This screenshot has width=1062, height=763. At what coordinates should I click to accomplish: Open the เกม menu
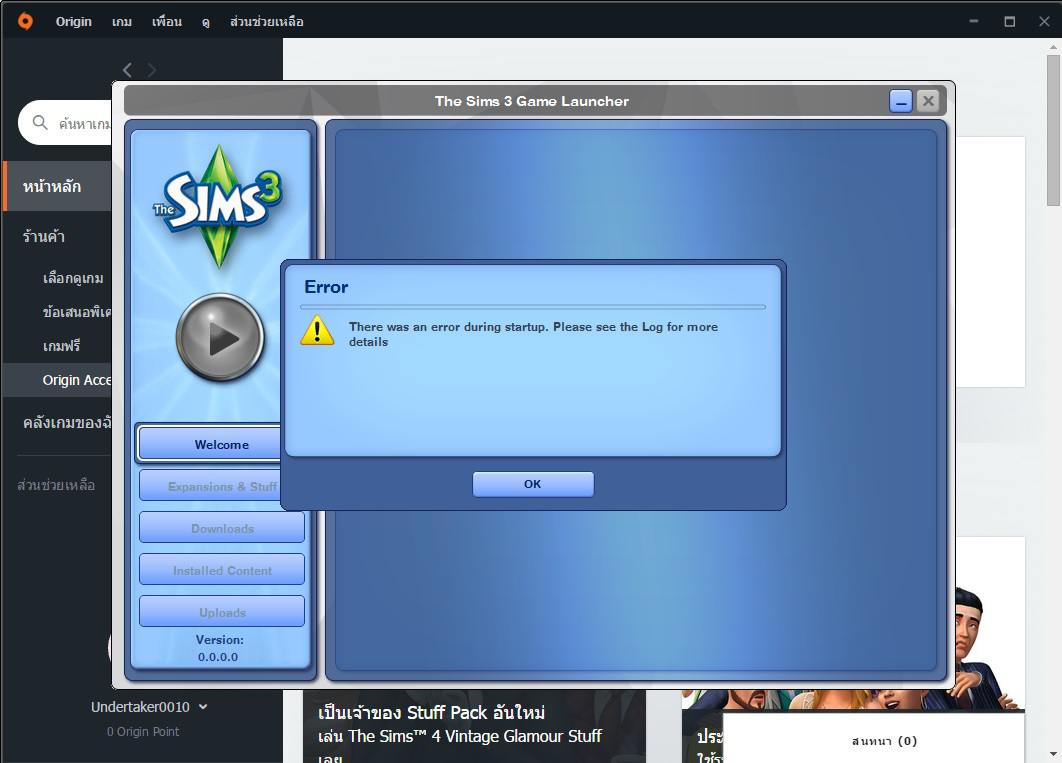tap(122, 22)
